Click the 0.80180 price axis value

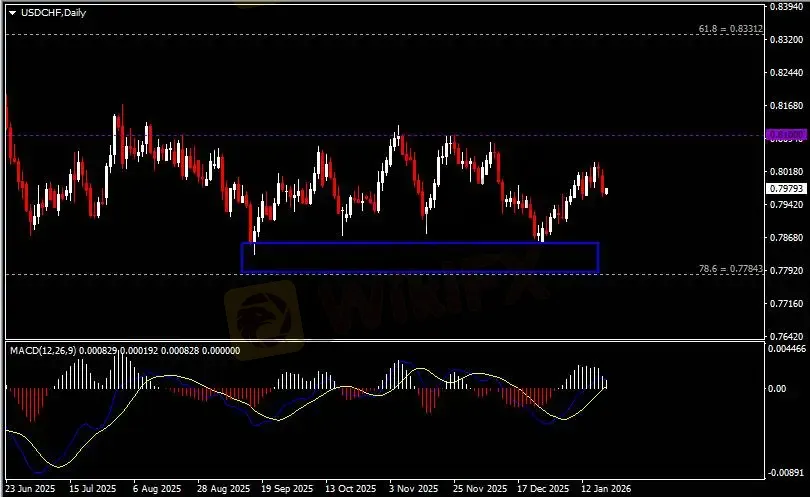786,172
